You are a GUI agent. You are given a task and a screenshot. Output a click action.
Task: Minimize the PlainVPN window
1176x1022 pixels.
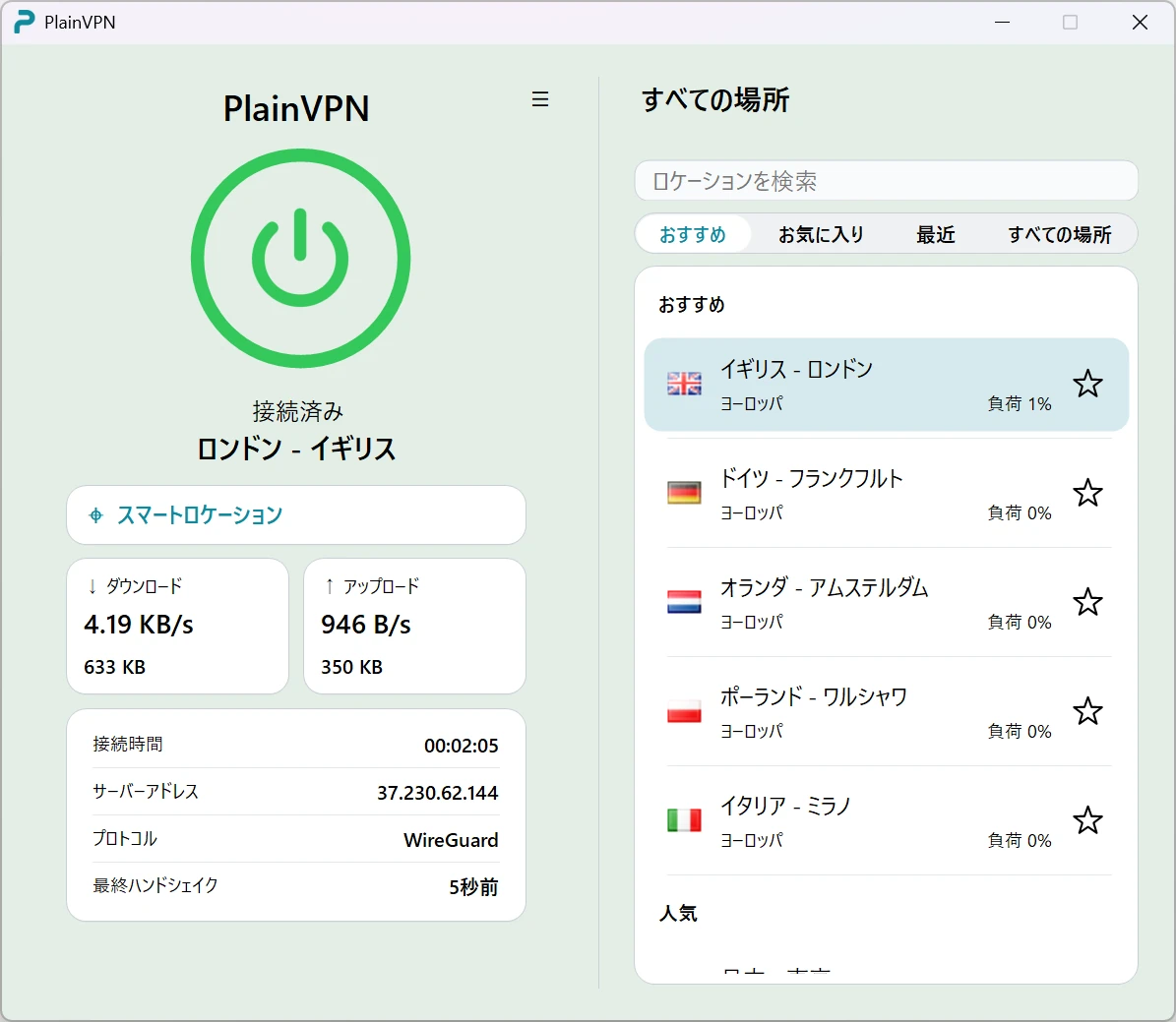pyautogui.click(x=1002, y=23)
